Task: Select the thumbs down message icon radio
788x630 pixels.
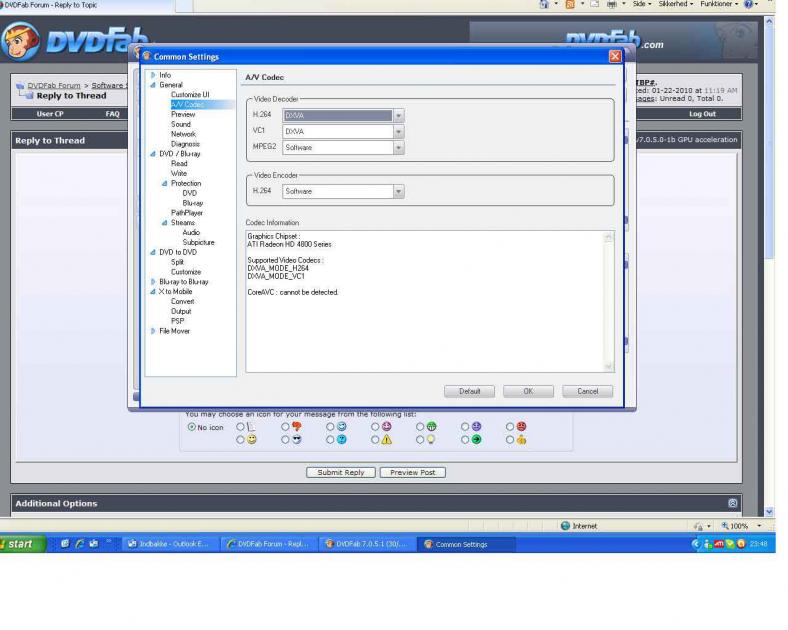Action: pos(285,427)
